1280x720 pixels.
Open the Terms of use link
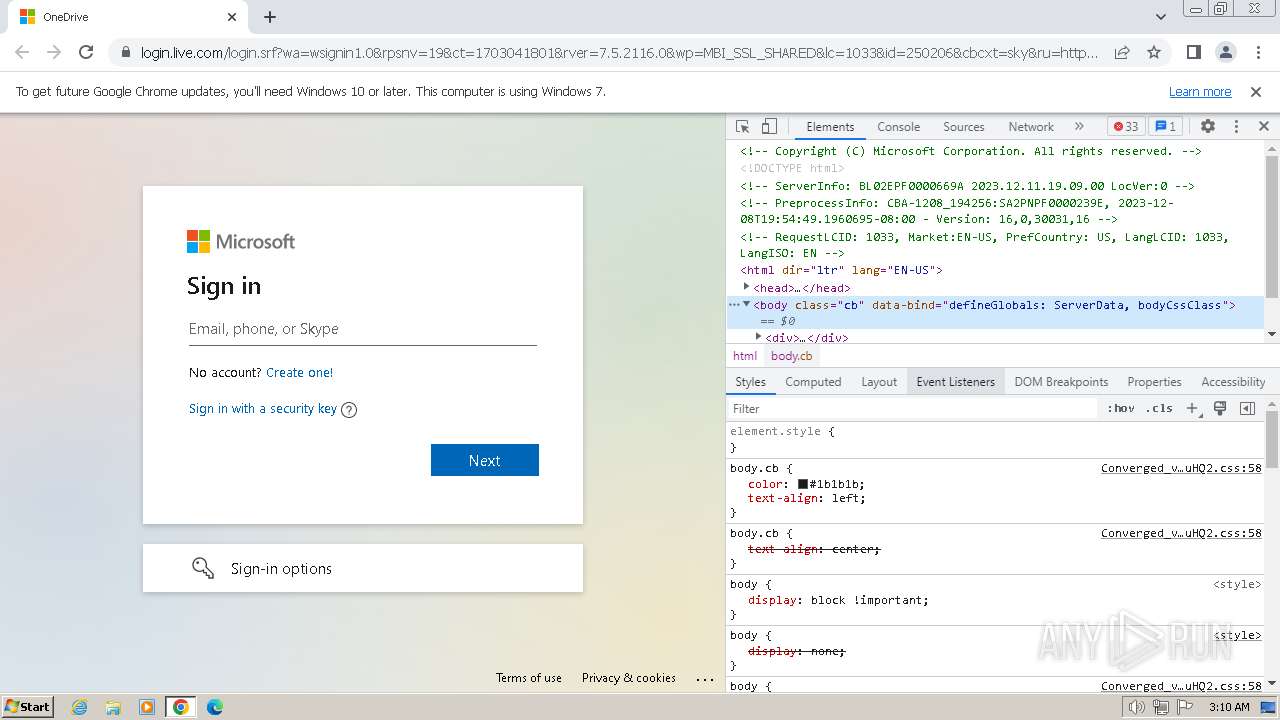529,678
